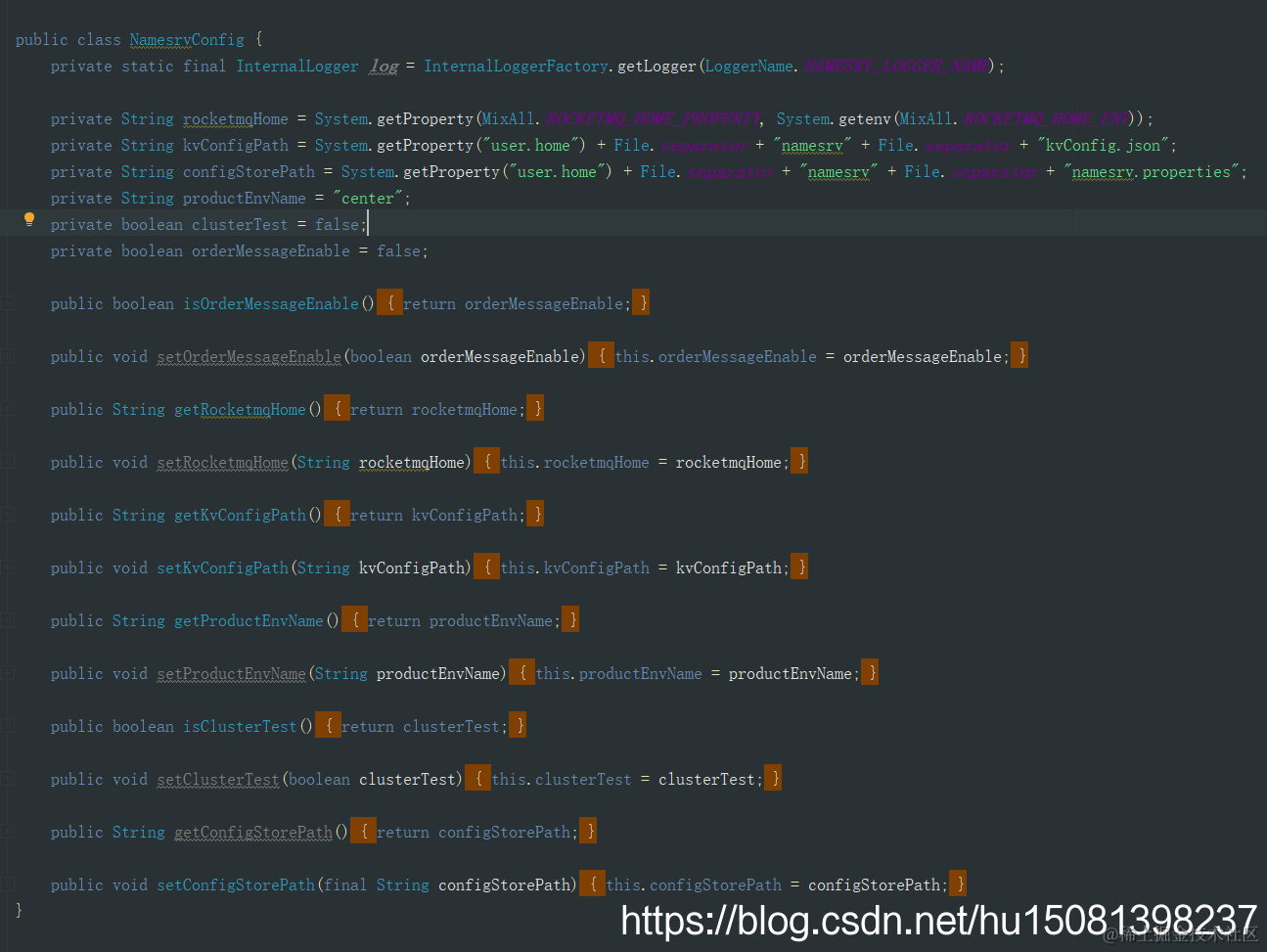Viewport: 1267px width, 952px height.
Task: Click ROCKETMQ_HOME_ENV constant
Action: (1045, 118)
